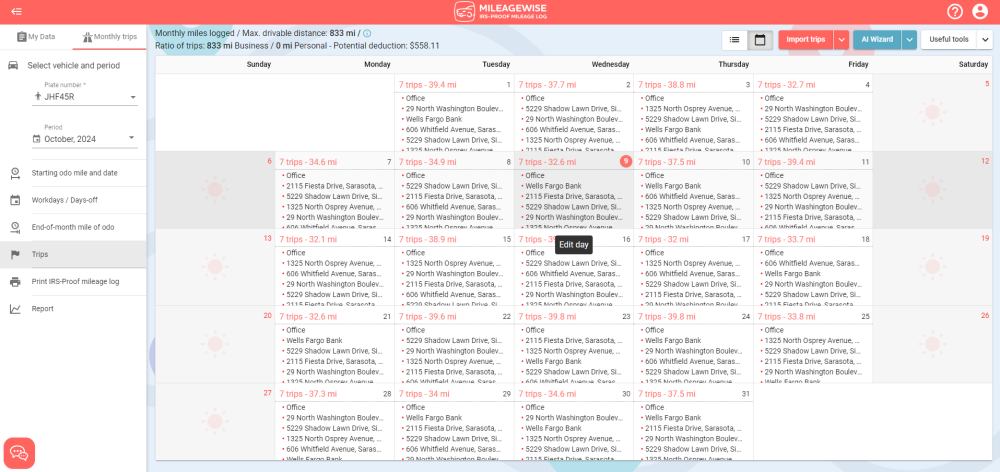1000x472 pixels.
Task: Select the Monthly trips tab
Action: (109, 37)
